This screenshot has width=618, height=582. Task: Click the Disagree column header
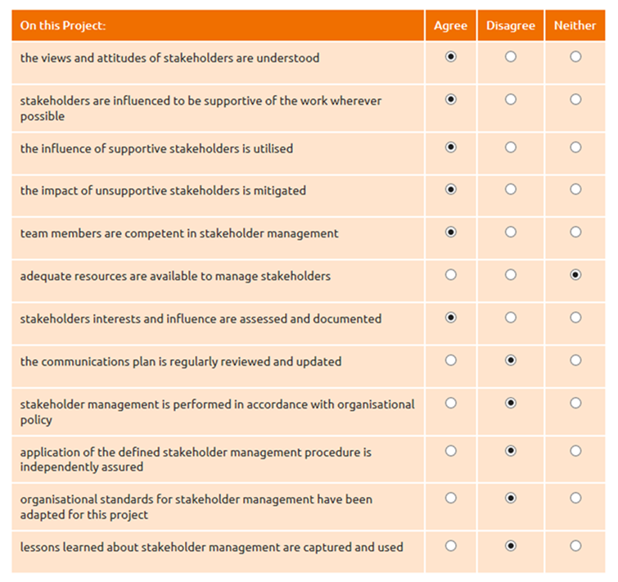[510, 26]
